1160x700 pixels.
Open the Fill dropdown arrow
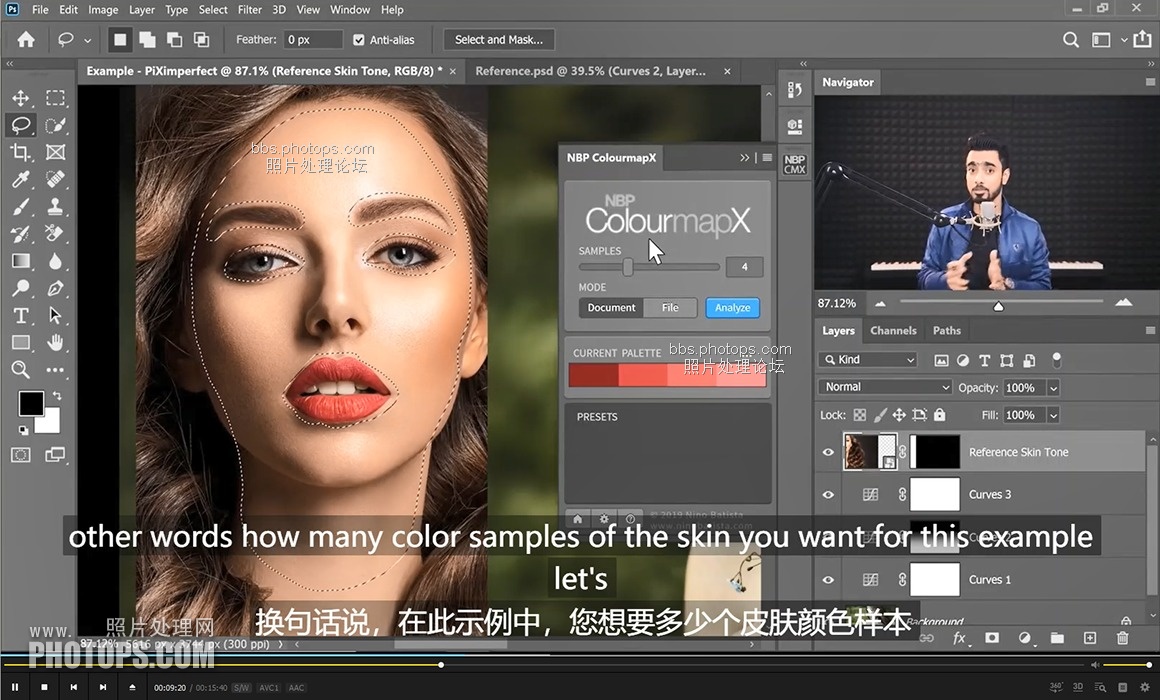coord(1053,415)
